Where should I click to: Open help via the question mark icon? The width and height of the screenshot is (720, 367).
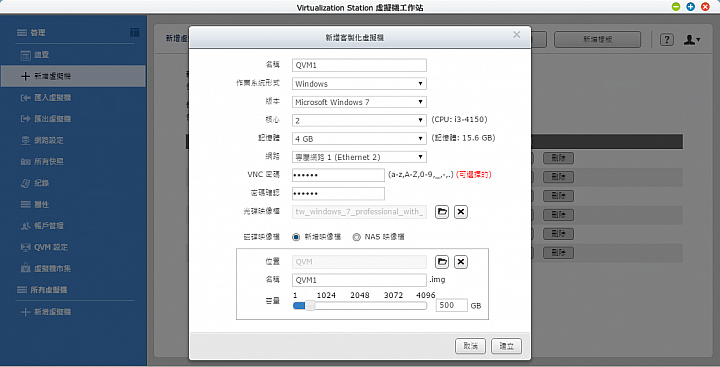tap(667, 40)
